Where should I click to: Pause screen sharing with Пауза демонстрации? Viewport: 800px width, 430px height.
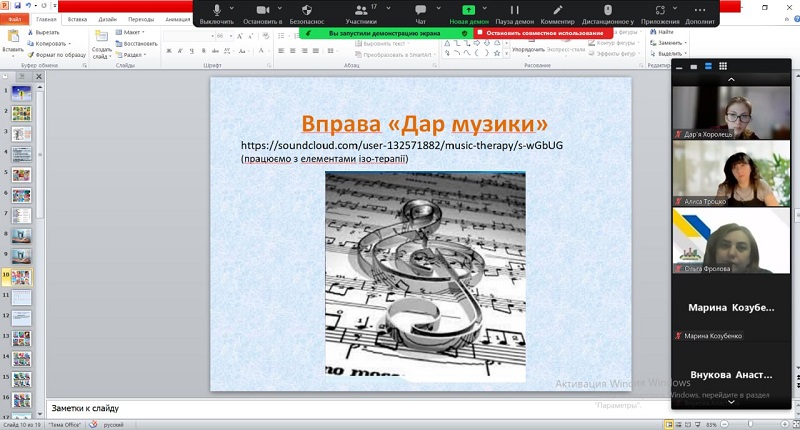click(x=514, y=14)
